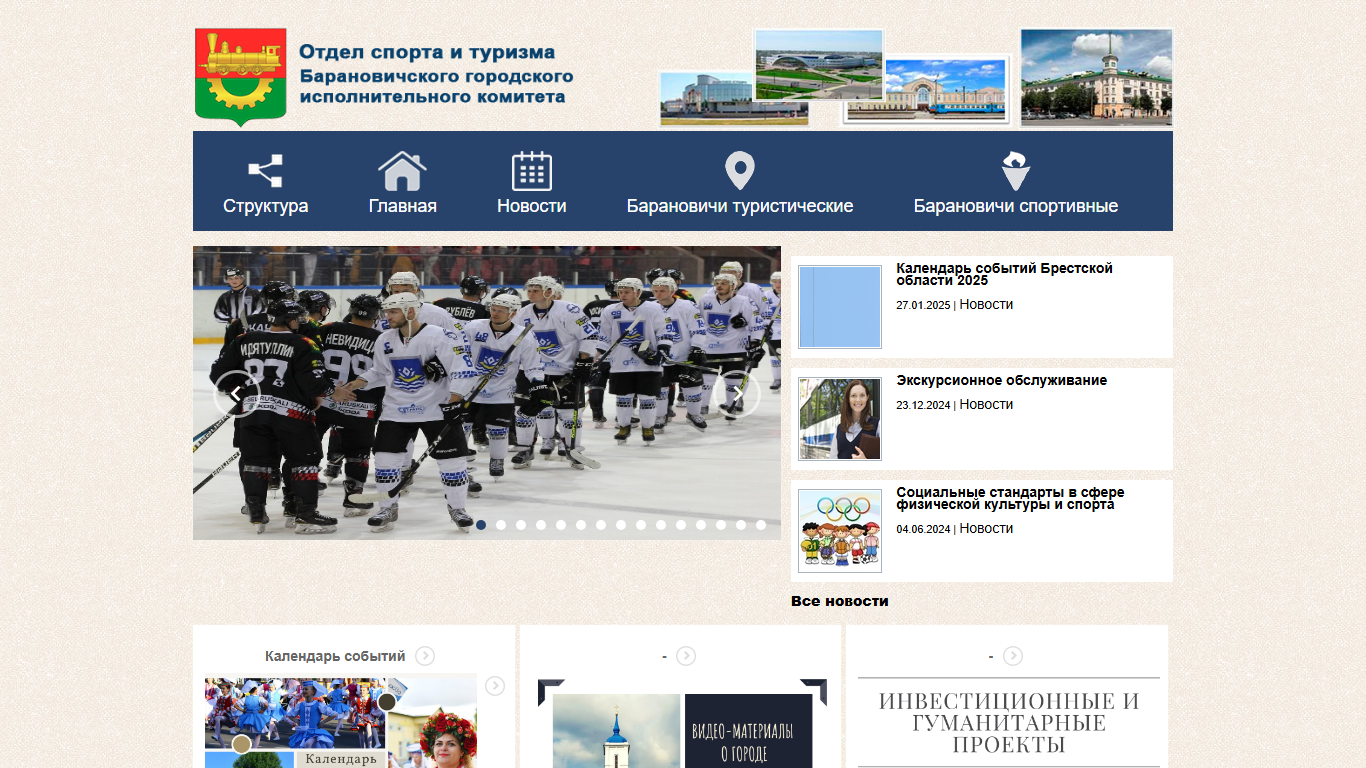1366x768 pixels.
Task: Open Инвестиционные и гуманитарные проекты banner
Action: [1009, 722]
